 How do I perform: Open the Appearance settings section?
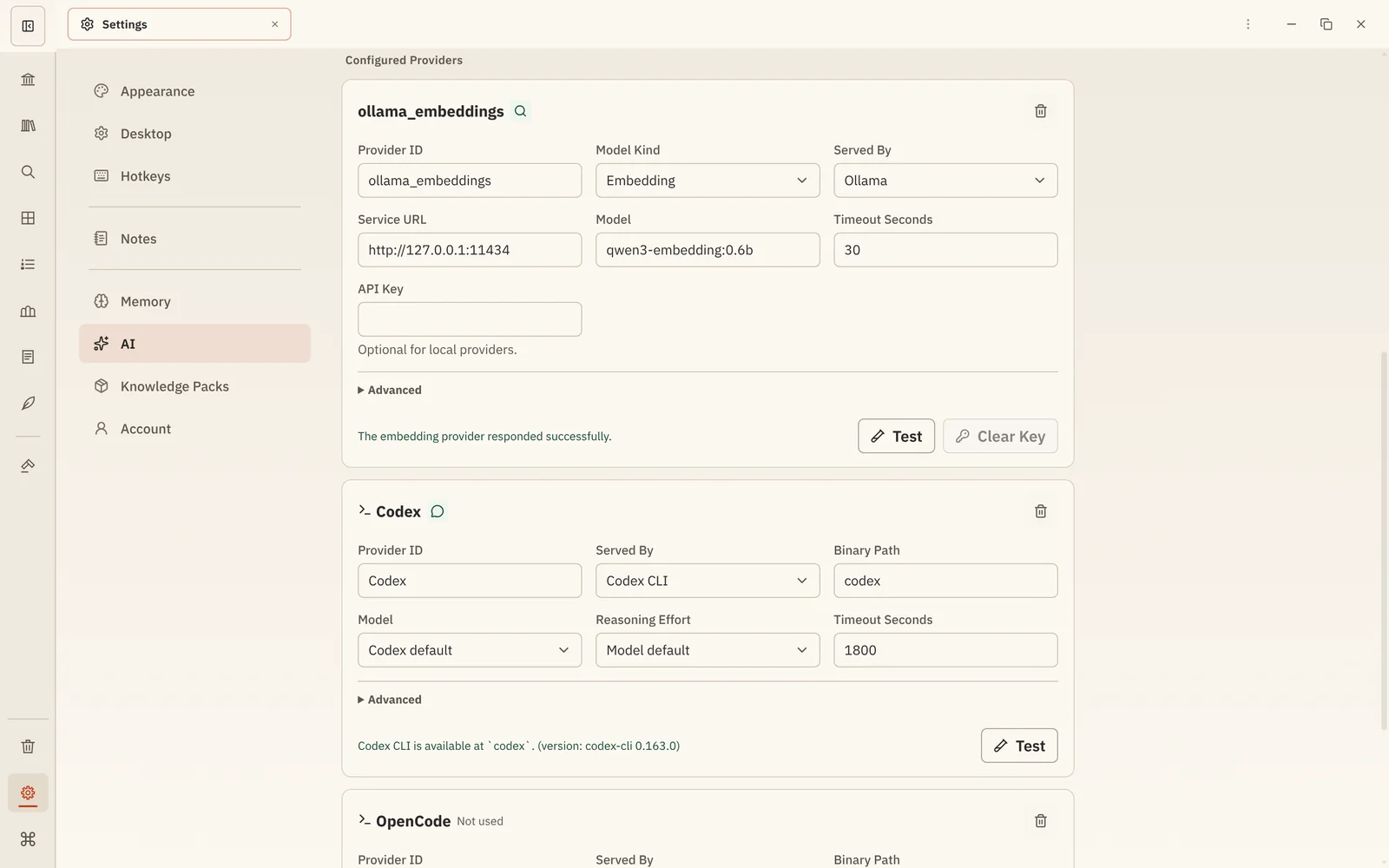[194, 91]
